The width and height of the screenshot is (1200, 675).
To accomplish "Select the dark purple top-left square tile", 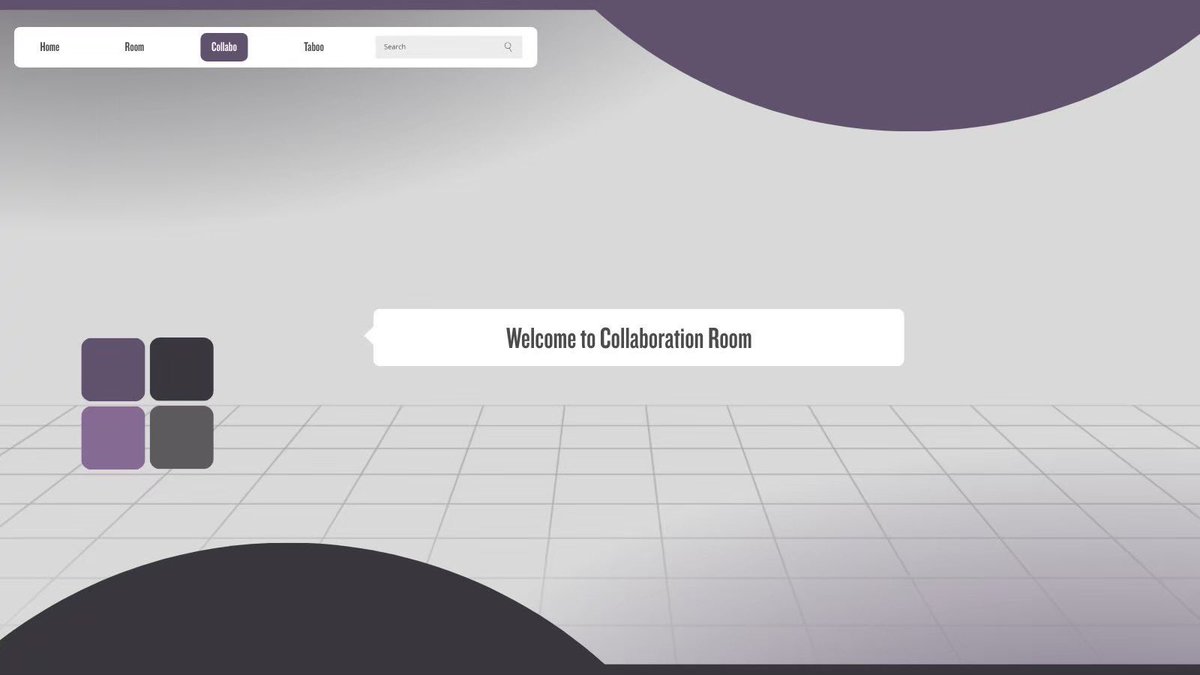I will pyautogui.click(x=113, y=370).
